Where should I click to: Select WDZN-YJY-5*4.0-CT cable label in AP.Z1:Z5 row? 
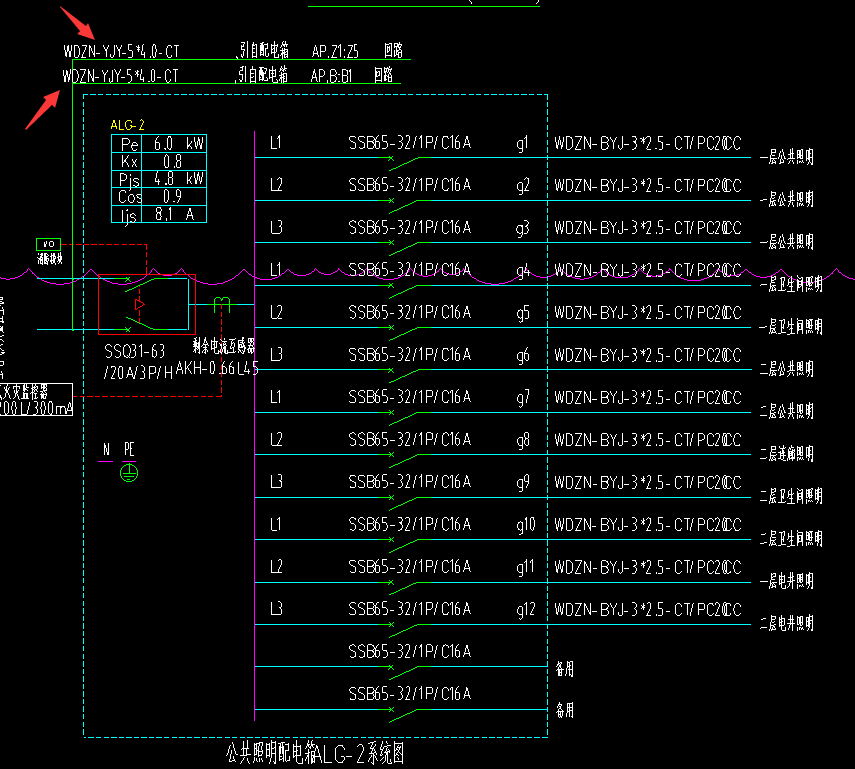click(121, 51)
